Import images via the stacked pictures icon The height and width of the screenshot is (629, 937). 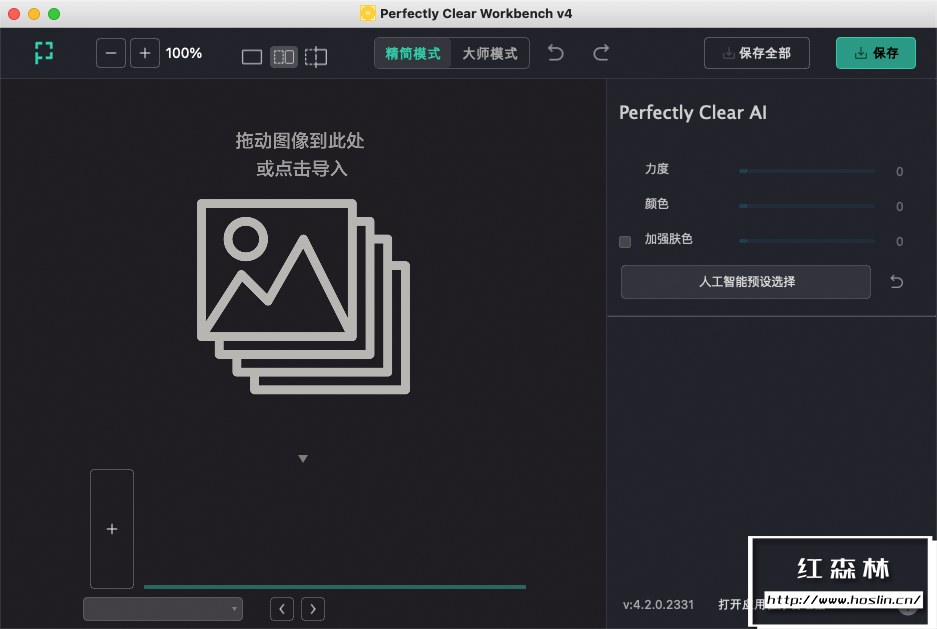(304, 296)
